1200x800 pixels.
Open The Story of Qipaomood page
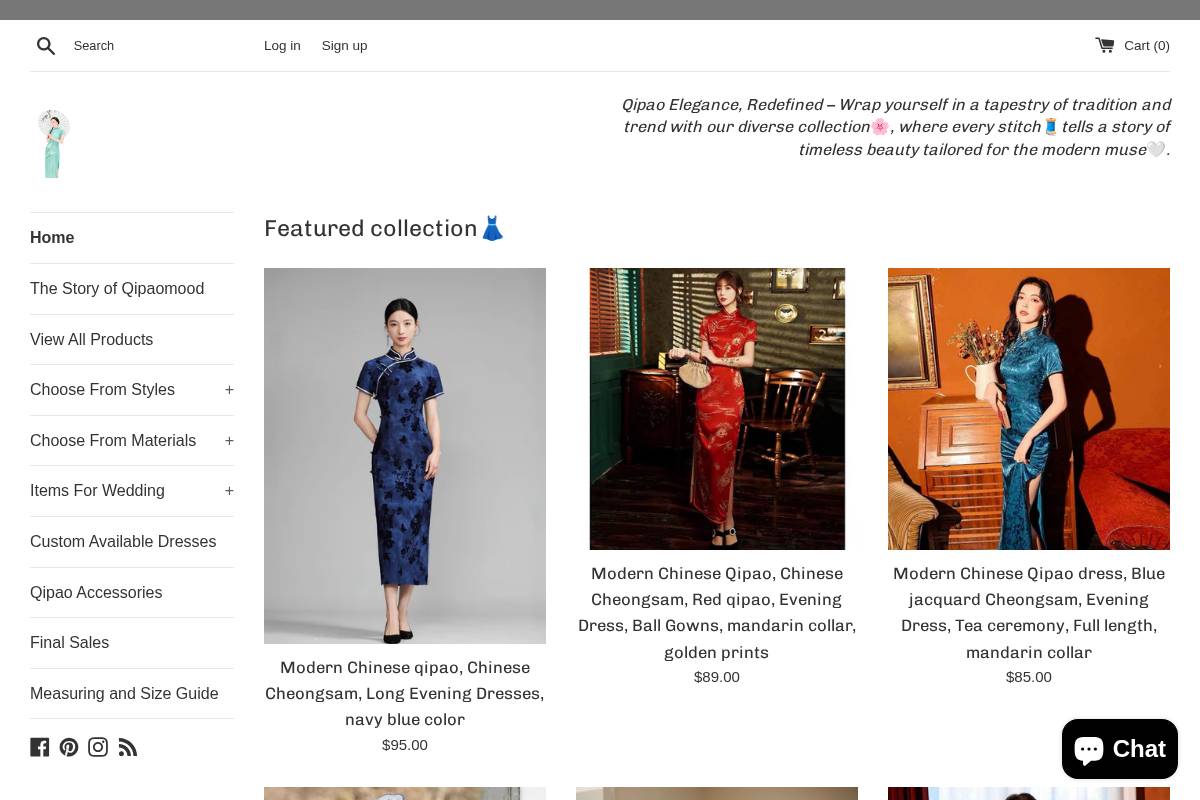point(117,288)
